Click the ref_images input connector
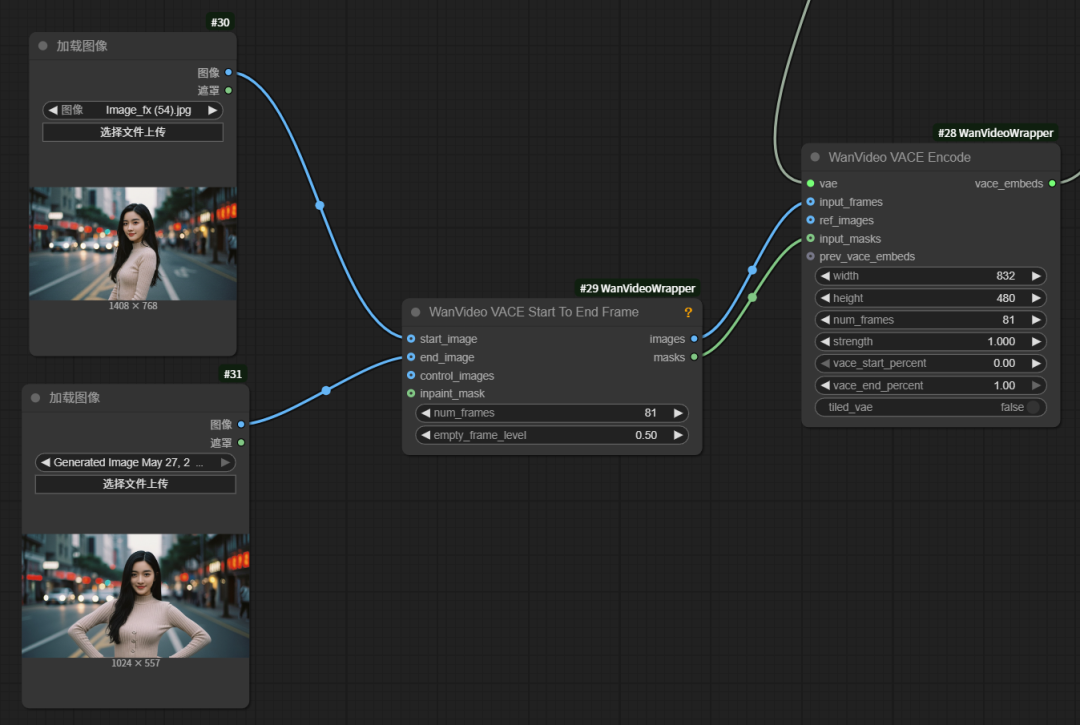 tap(810, 220)
